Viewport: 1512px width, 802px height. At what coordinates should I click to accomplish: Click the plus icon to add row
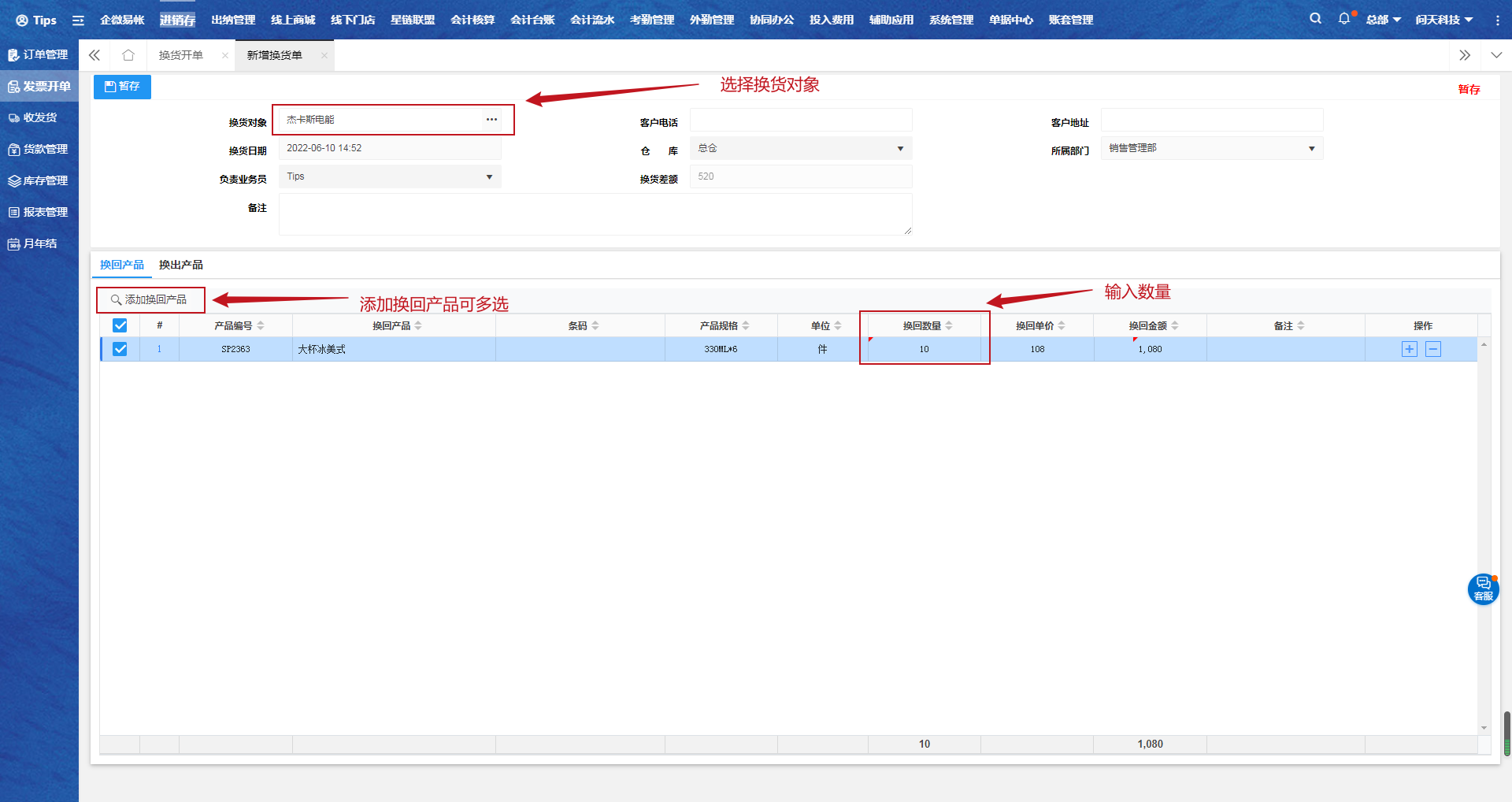pyautogui.click(x=1409, y=349)
